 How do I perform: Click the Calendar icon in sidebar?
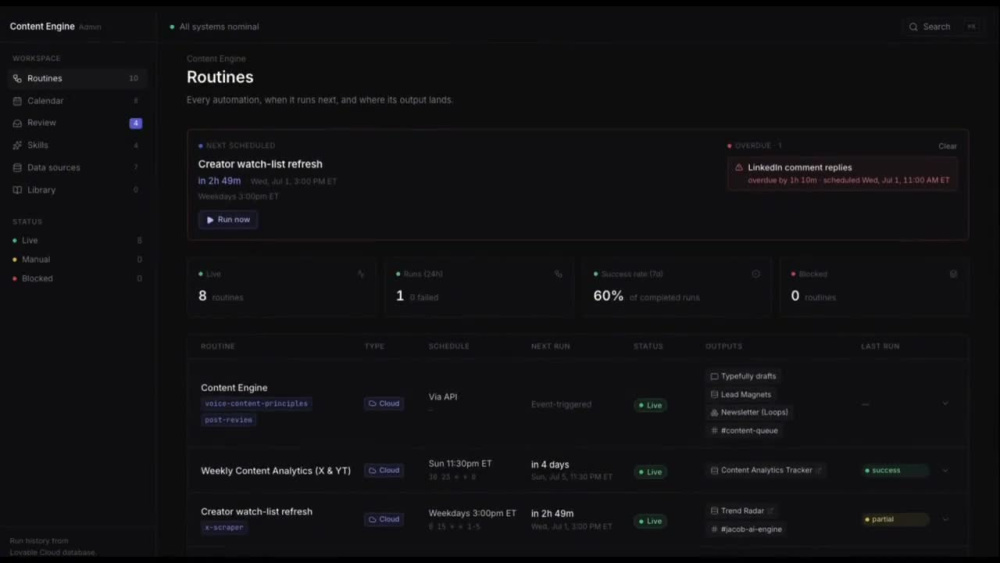pyautogui.click(x=17, y=101)
